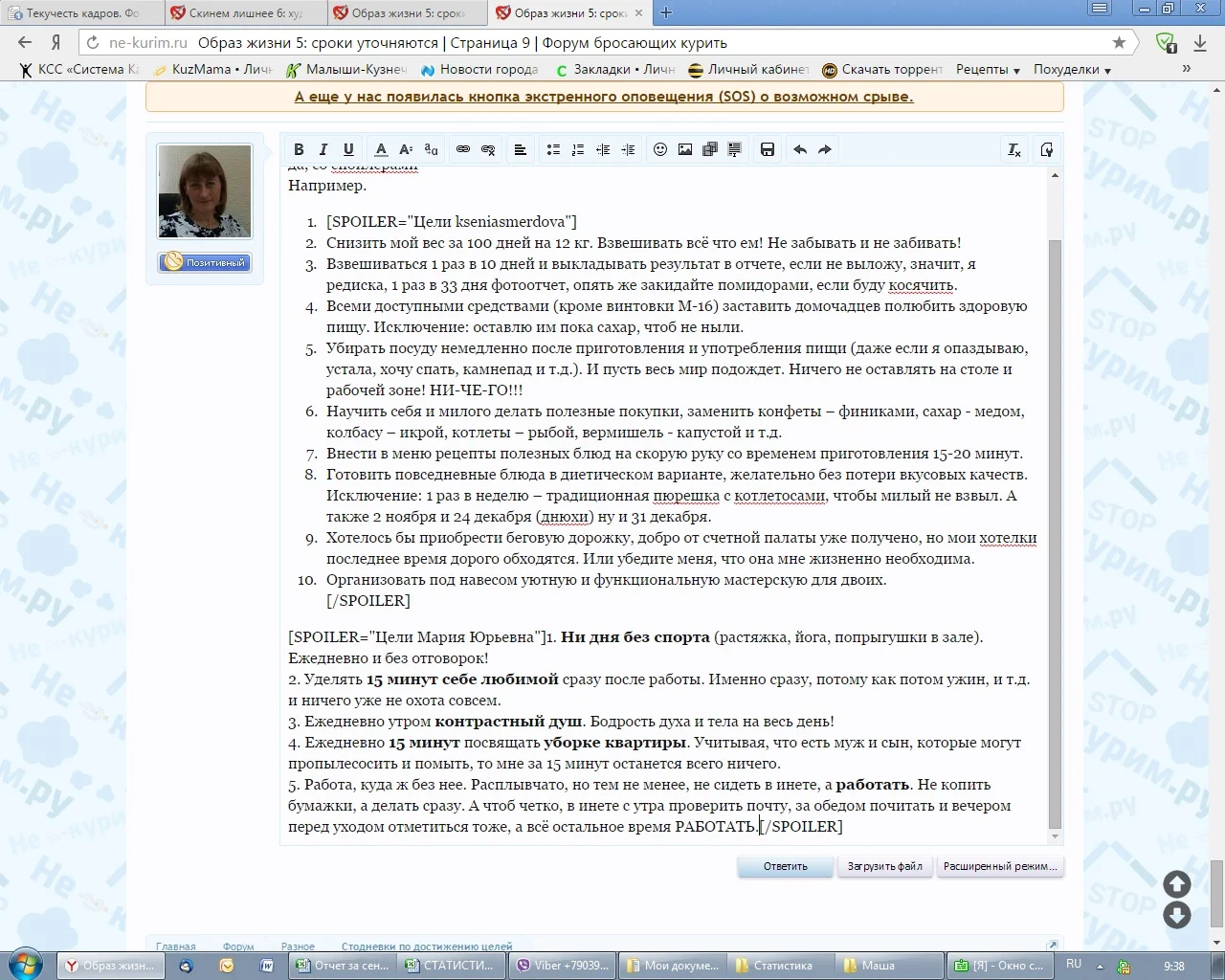
Task: Insert a bulleted list
Action: tap(553, 149)
